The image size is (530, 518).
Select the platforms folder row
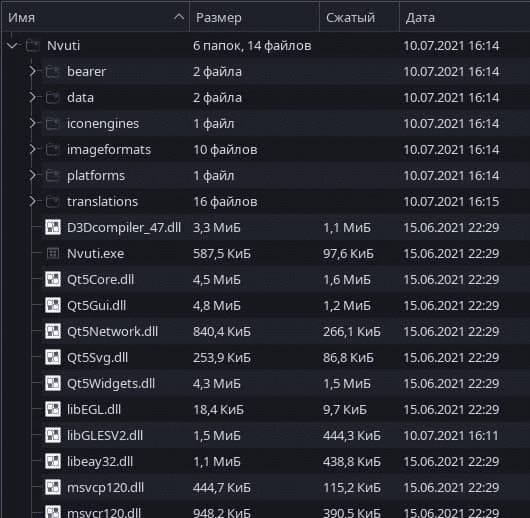(286, 175)
